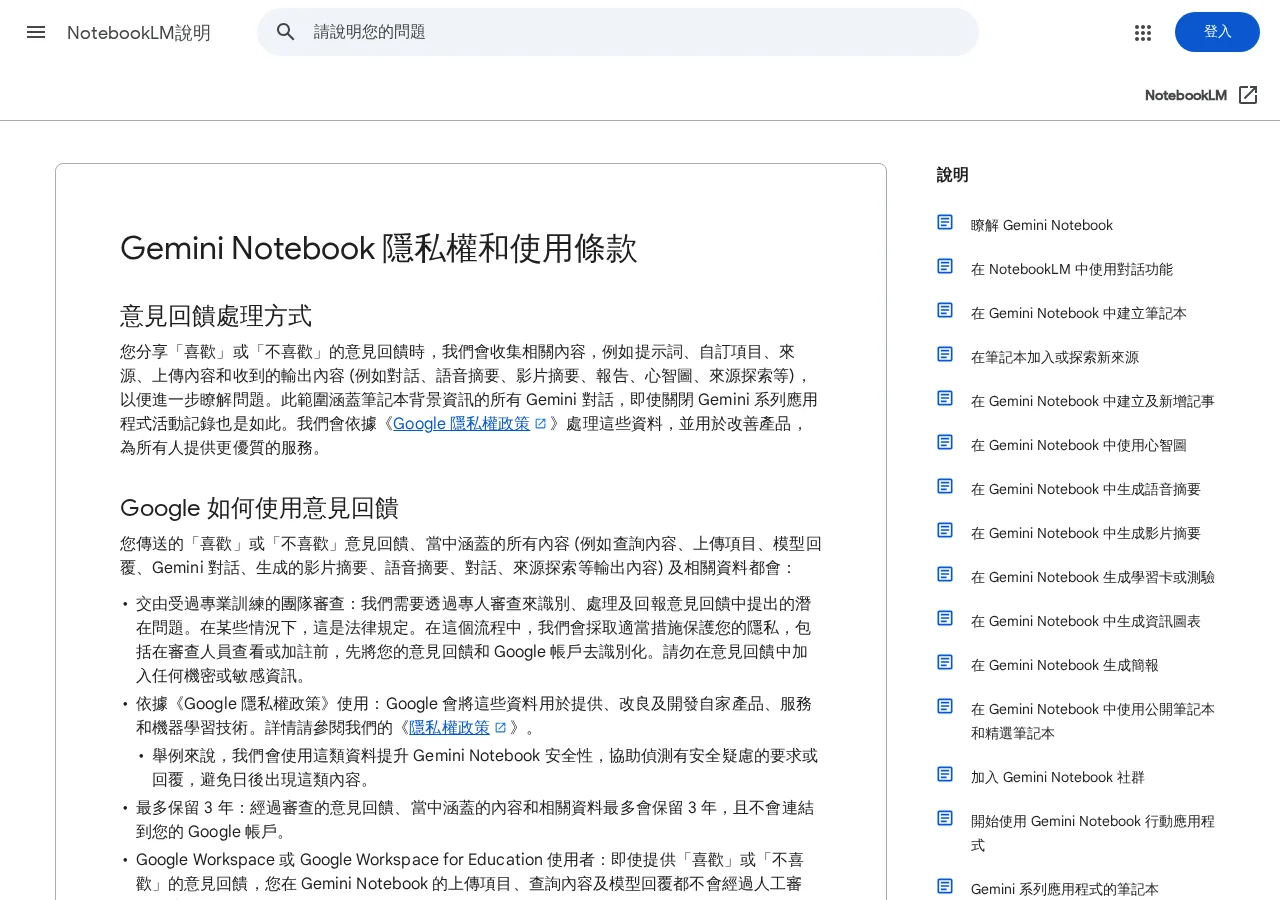The height and width of the screenshot is (900, 1280).
Task: Open 使用公開筆記本和精選筆記本 article
Action: tap(1093, 721)
